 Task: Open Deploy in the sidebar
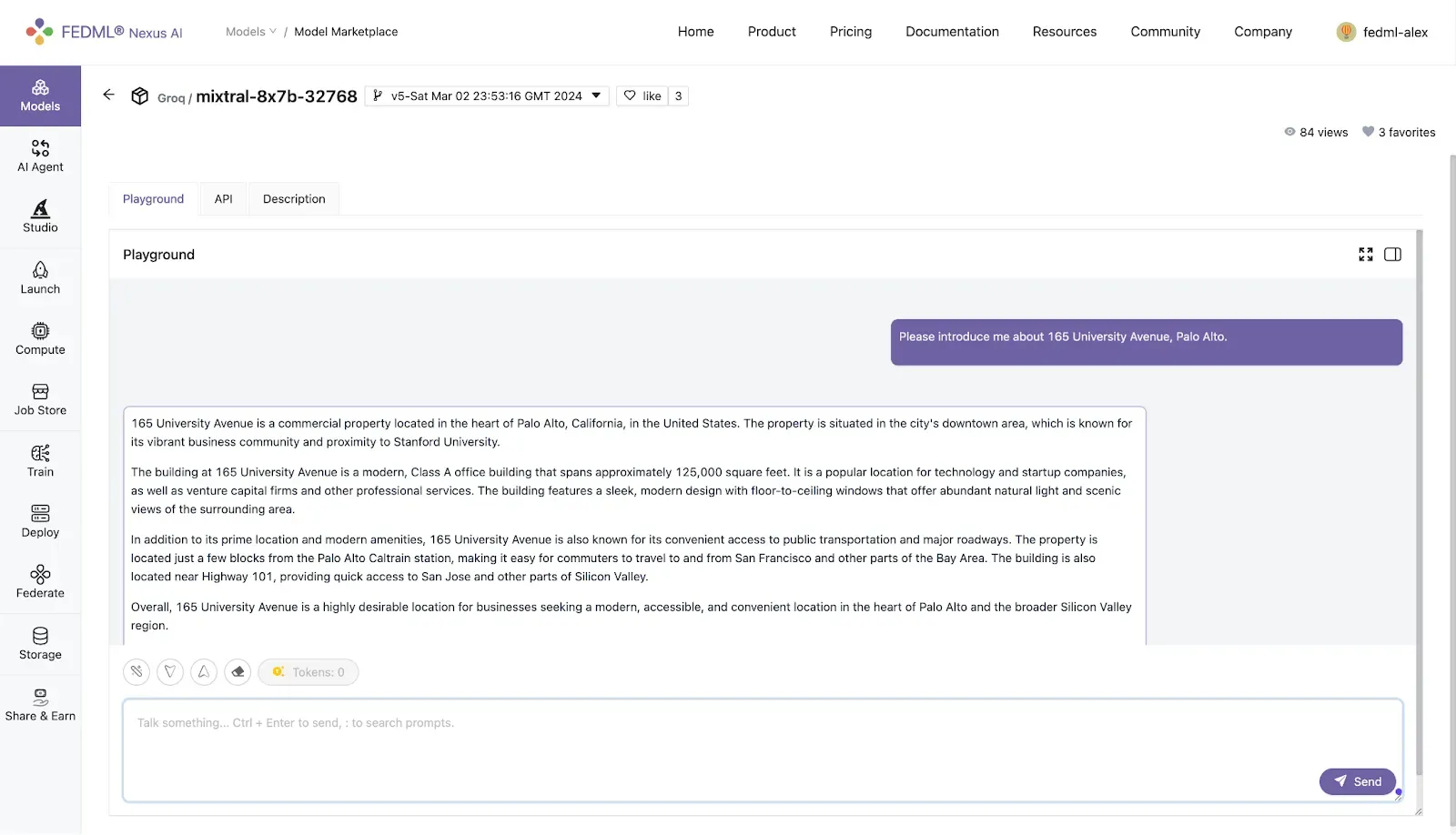(x=40, y=522)
